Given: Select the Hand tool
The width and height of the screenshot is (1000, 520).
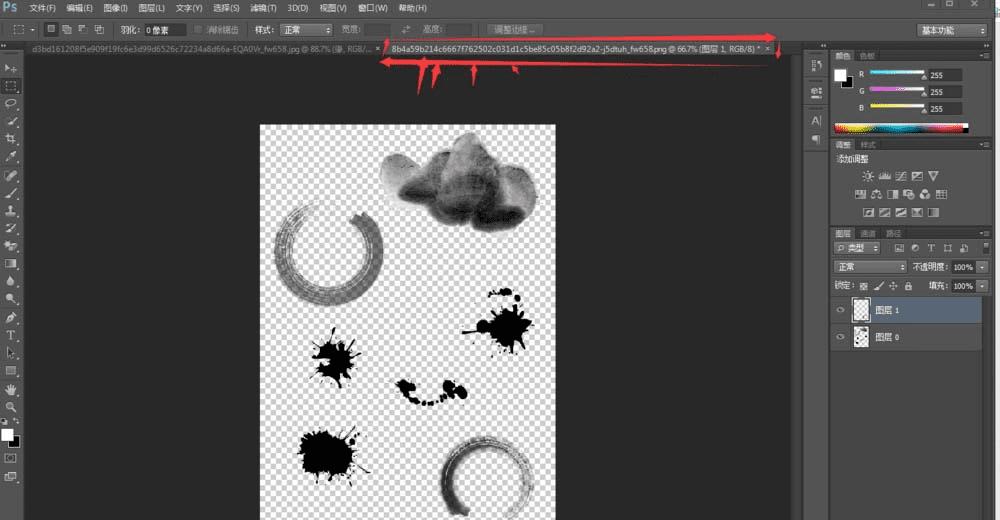Looking at the screenshot, I should (11, 390).
